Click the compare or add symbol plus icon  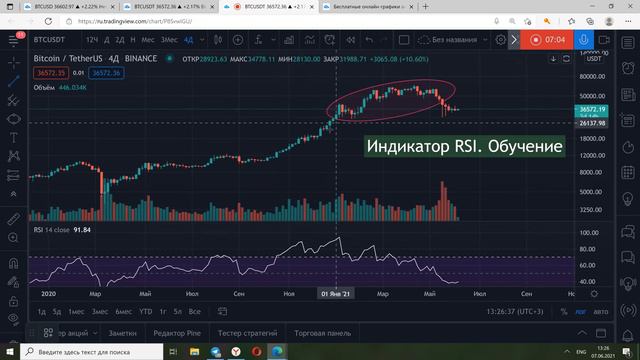pyautogui.click(x=238, y=40)
